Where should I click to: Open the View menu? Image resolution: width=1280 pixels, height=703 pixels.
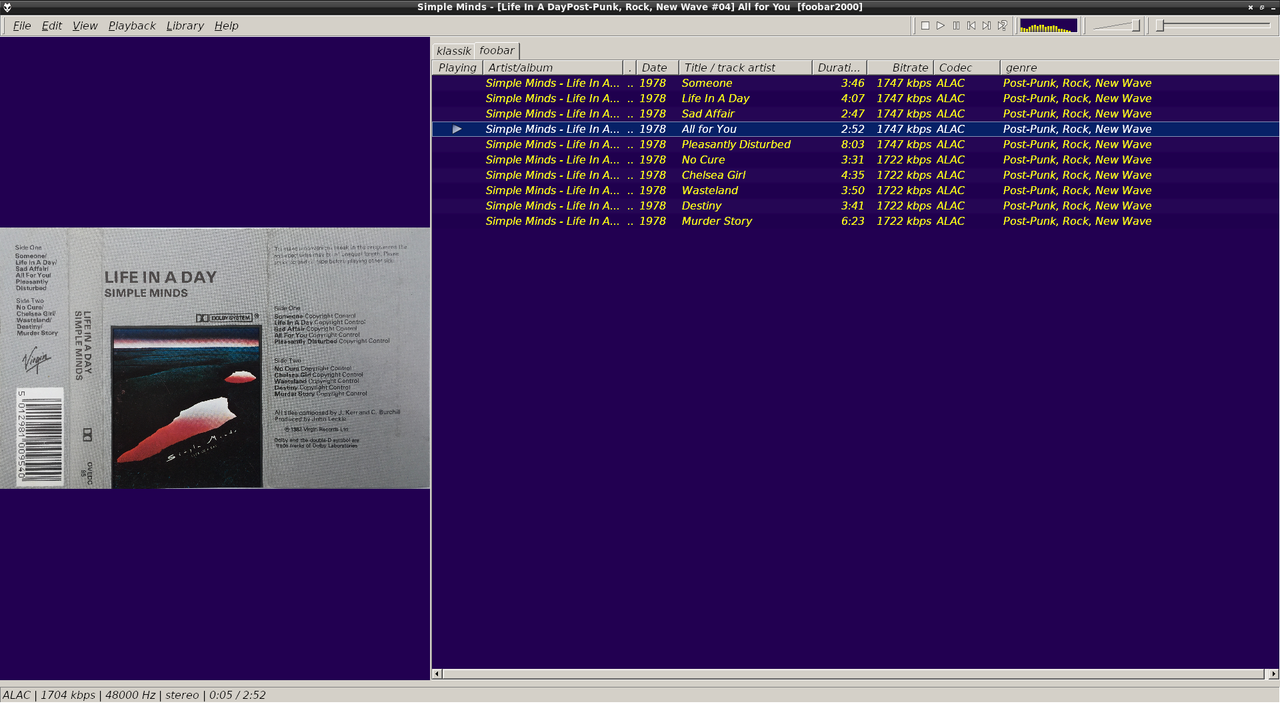[x=85, y=25]
